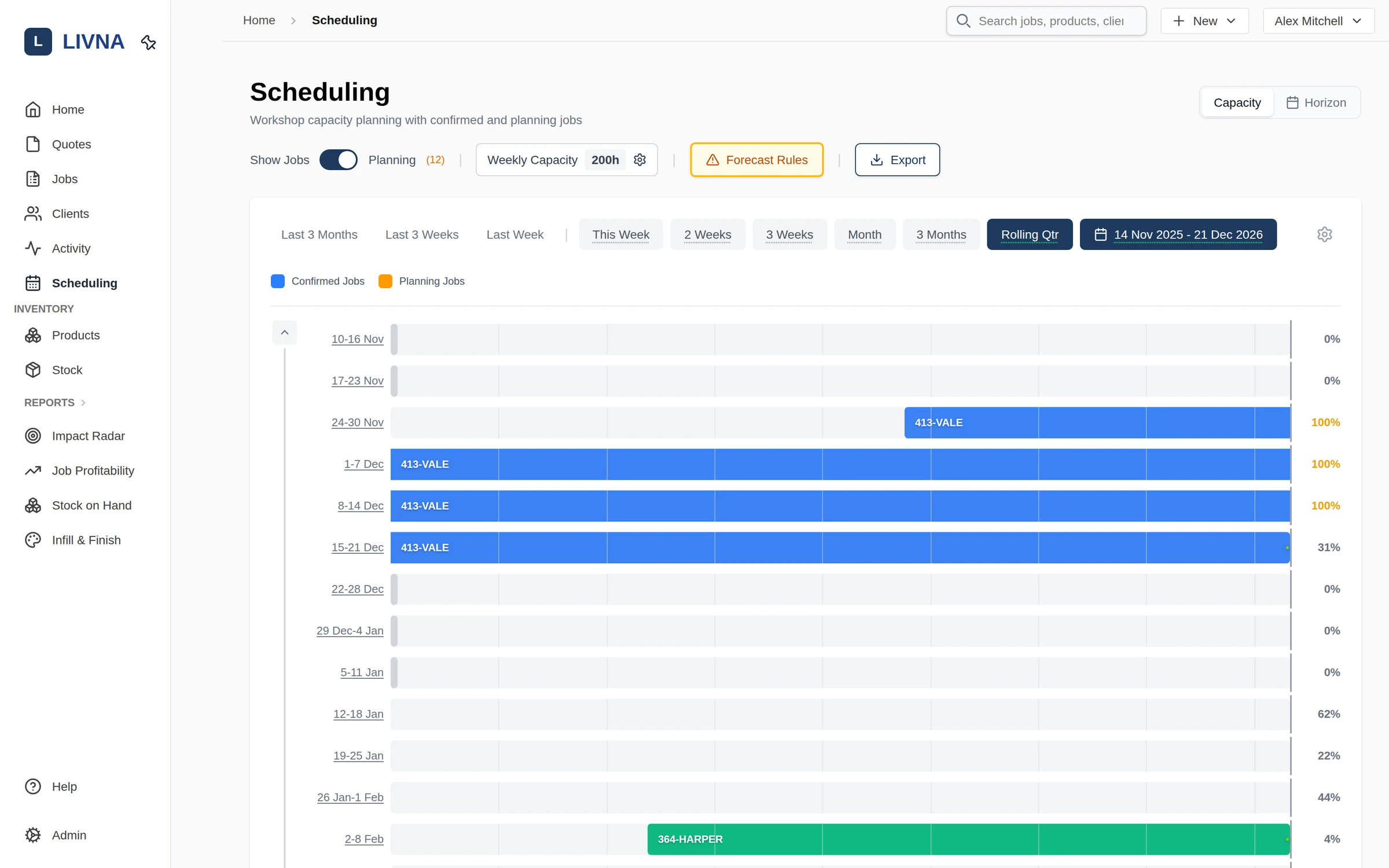Click Home in the breadcrumb
The height and width of the screenshot is (868, 1389).
pos(259,20)
